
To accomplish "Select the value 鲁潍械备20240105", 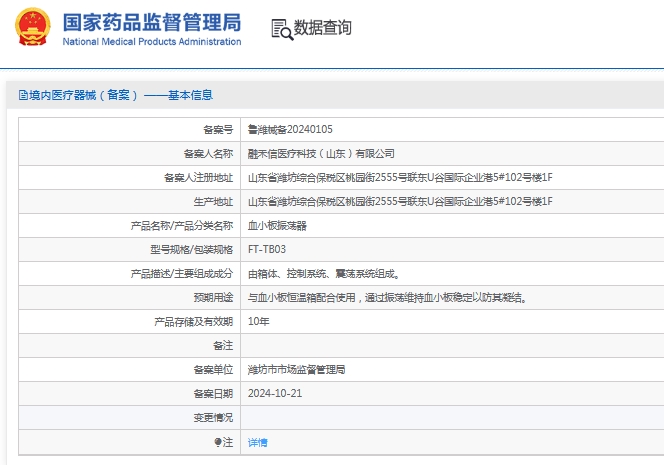I will tap(290, 130).
